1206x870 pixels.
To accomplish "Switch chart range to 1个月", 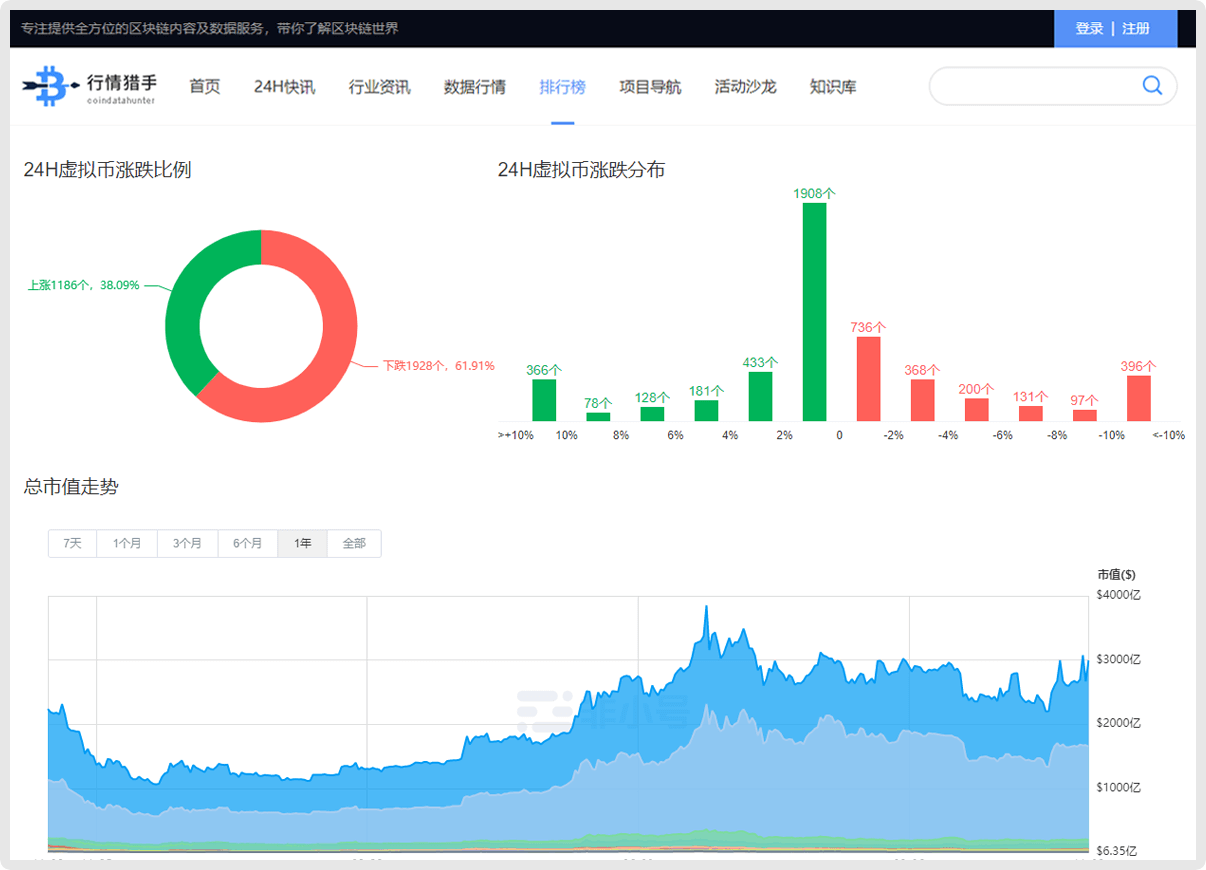I will pyautogui.click(x=127, y=544).
